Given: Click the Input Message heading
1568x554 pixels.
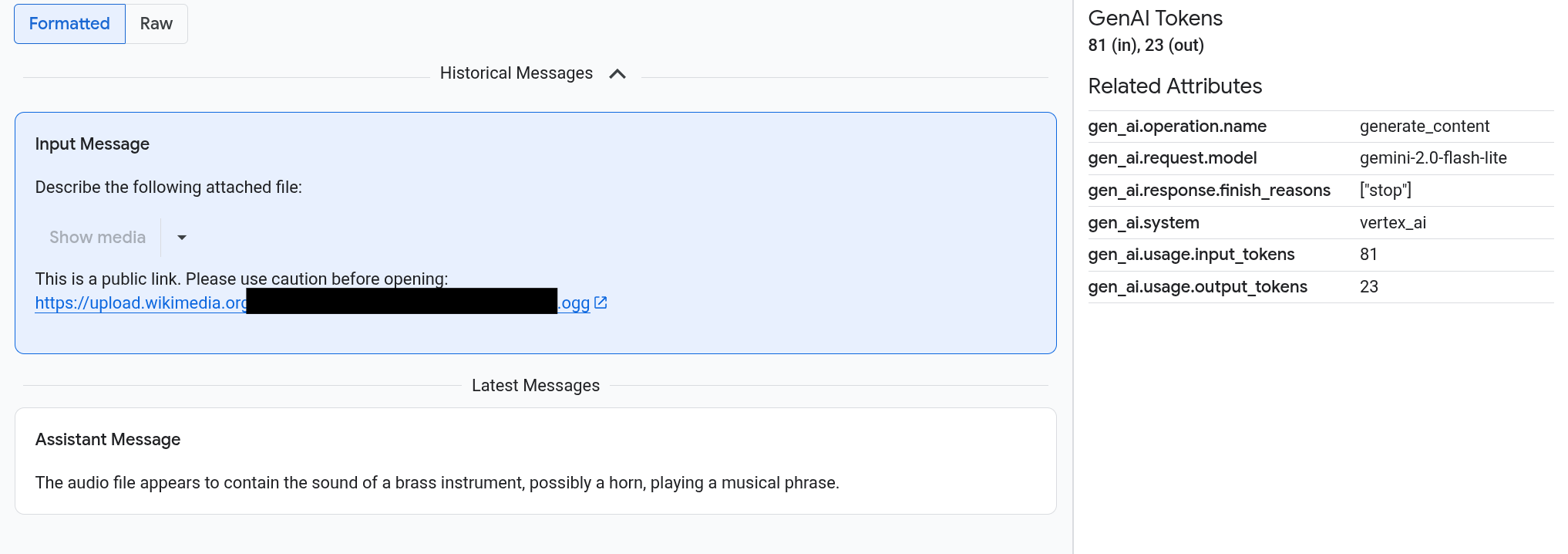Looking at the screenshot, I should pyautogui.click(x=93, y=144).
